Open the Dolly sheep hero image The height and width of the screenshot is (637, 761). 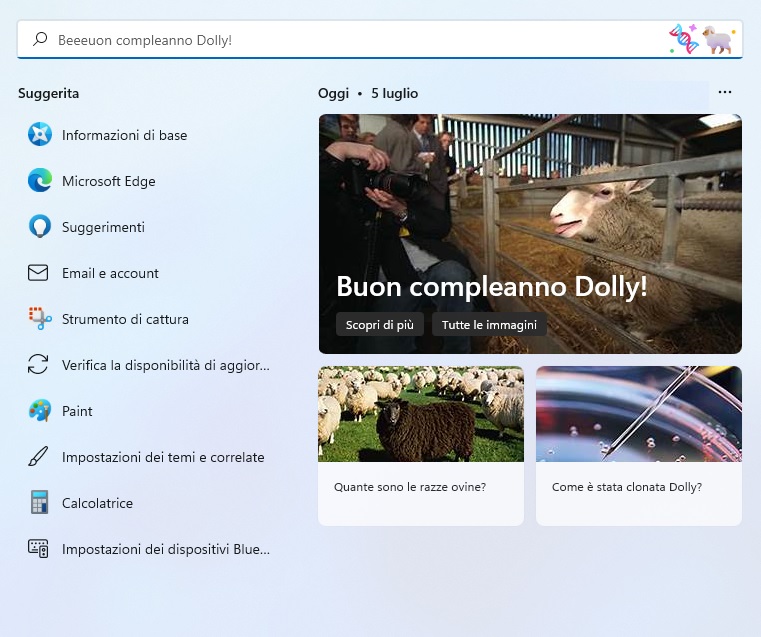click(x=530, y=233)
